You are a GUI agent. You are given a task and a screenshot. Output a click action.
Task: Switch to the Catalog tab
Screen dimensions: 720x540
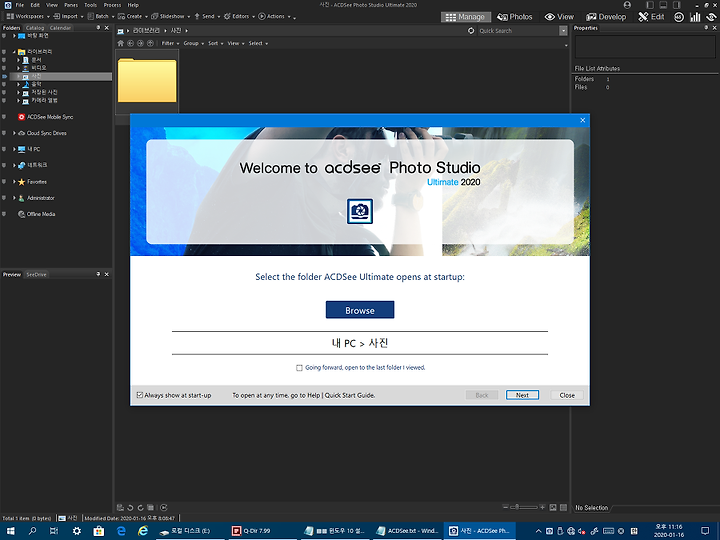[35, 28]
